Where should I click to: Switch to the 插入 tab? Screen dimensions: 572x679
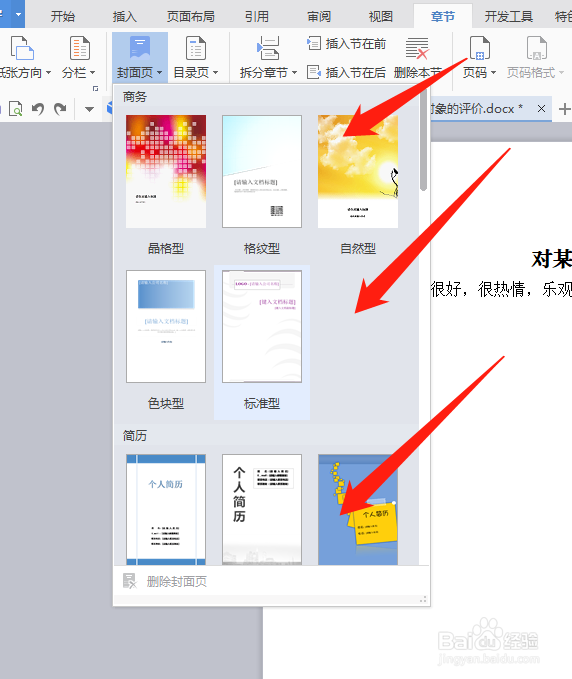coord(125,16)
